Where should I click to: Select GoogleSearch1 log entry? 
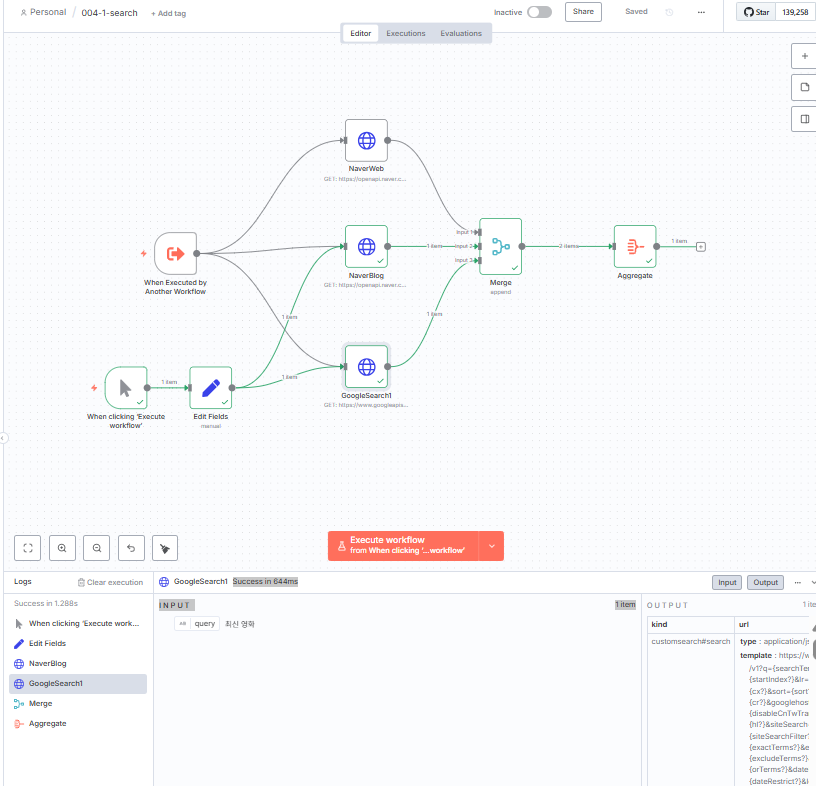[x=78, y=683]
